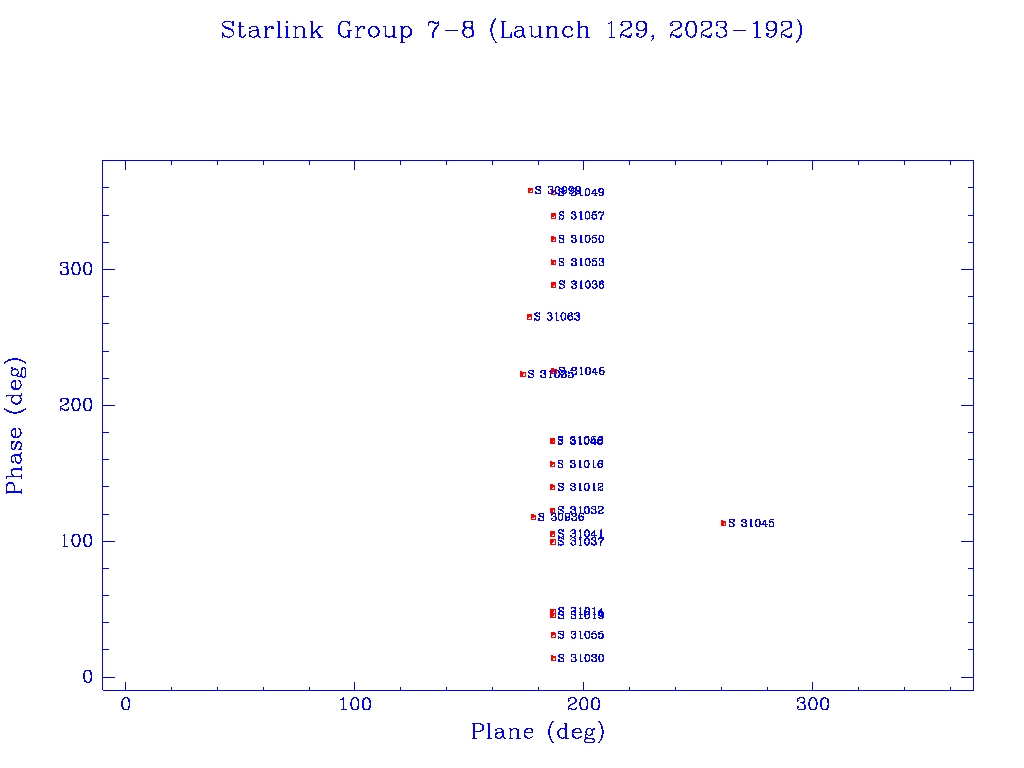The height and width of the screenshot is (768, 1024).
Task: Click the red marker beside S 31030
Action: point(554,659)
